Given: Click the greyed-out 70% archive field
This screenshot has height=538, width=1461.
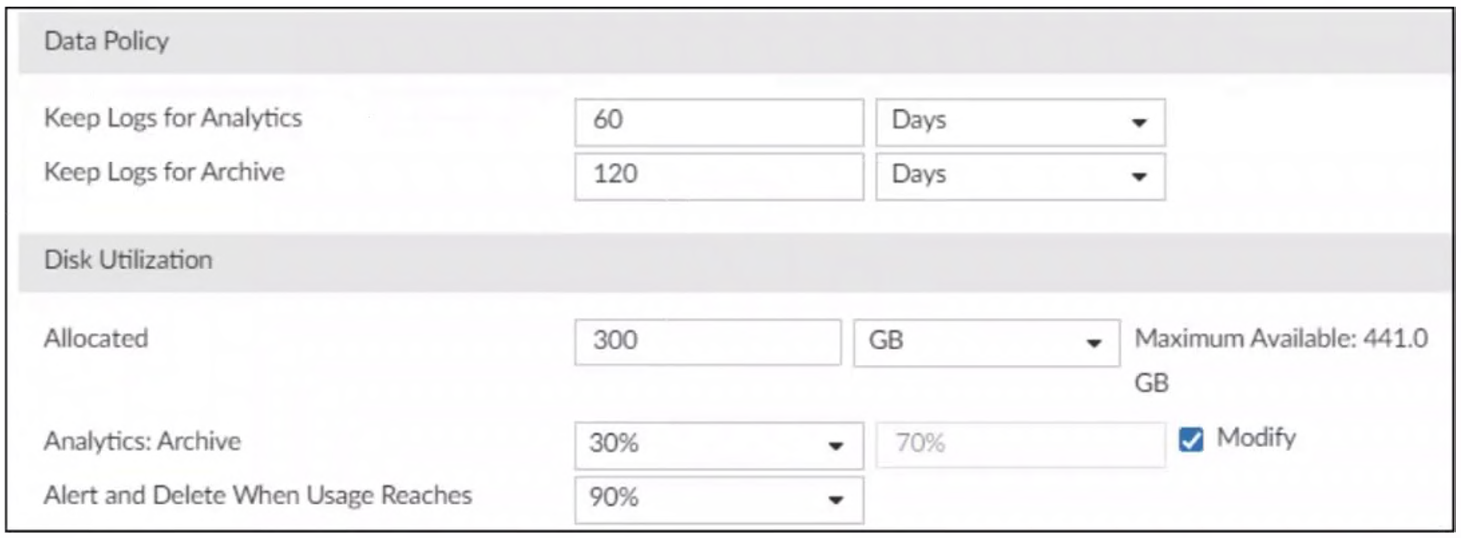Looking at the screenshot, I should (1020, 444).
